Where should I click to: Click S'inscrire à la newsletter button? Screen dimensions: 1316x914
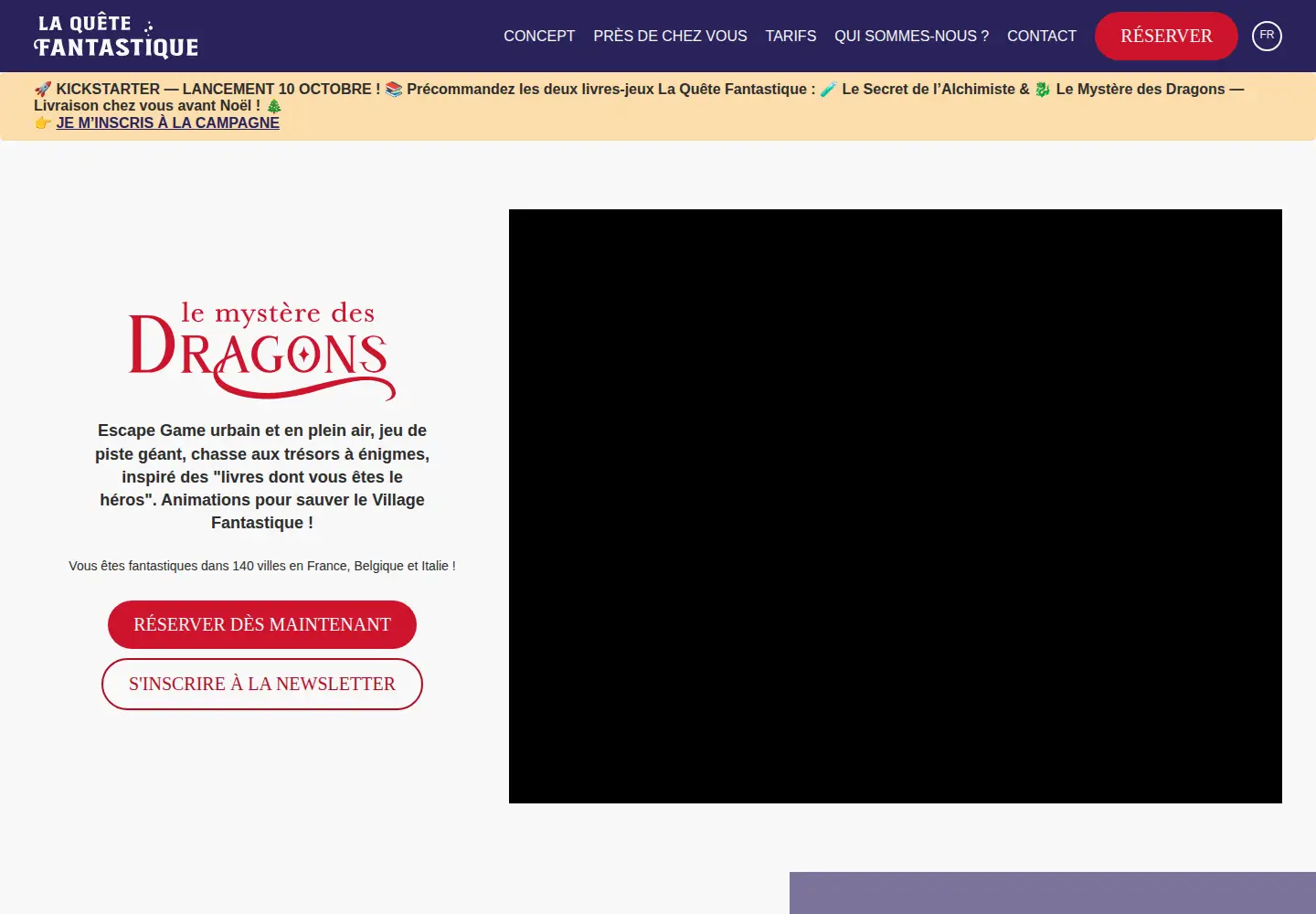click(x=262, y=684)
